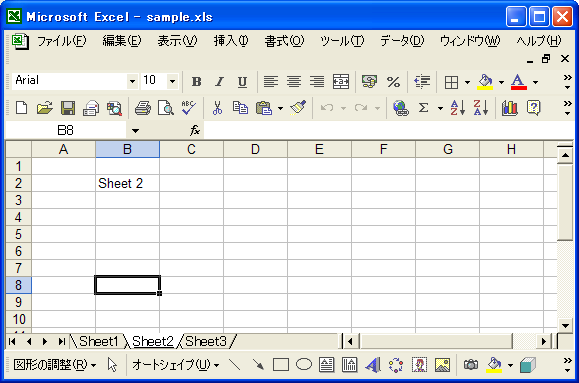
Task: Select the Arrow drawing tool
Action: pos(258,365)
